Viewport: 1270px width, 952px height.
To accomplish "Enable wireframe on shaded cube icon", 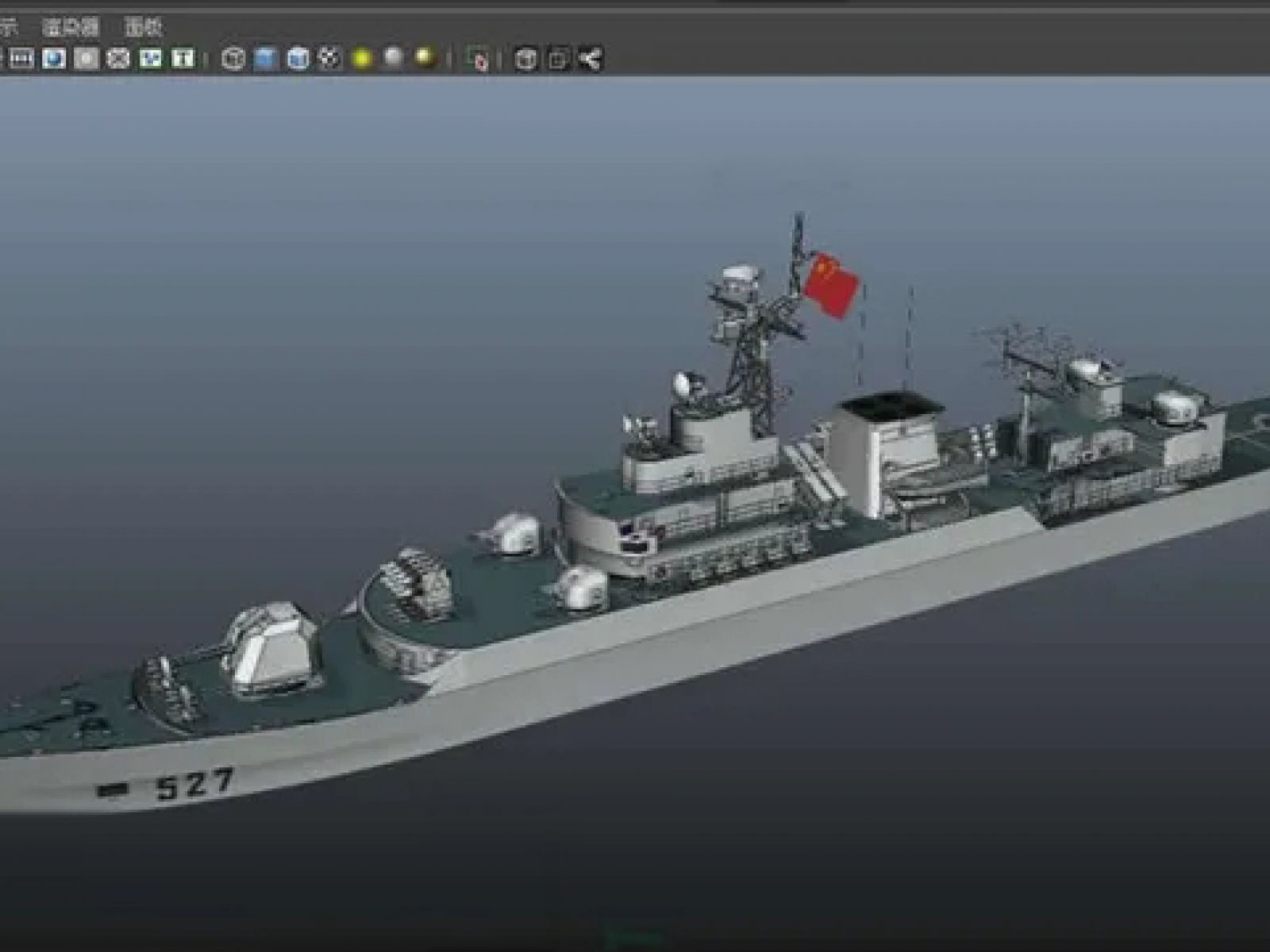I will 298,58.
